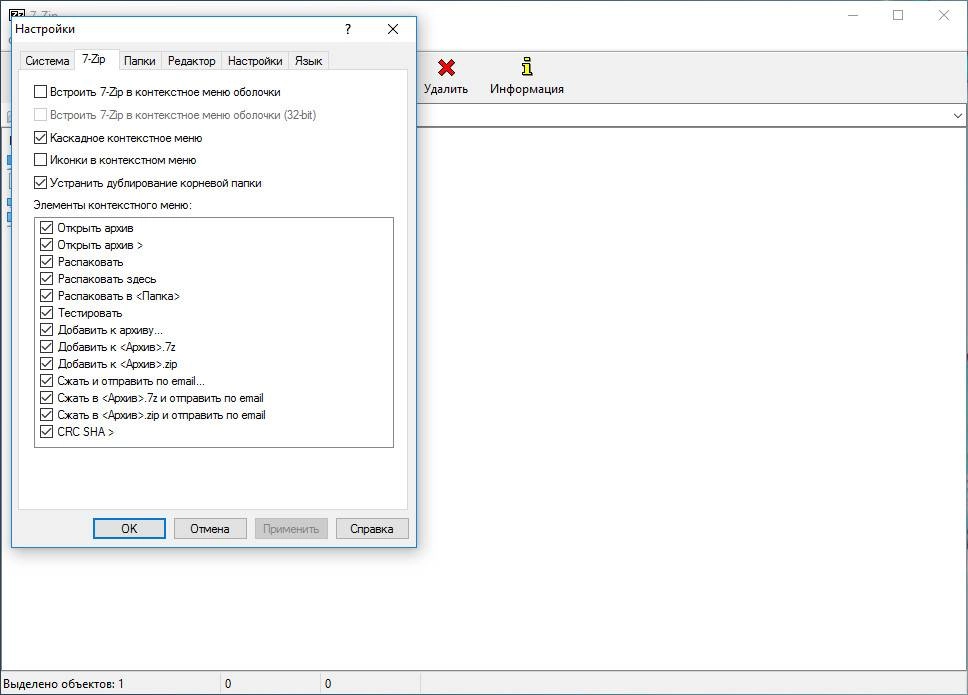Image resolution: width=968 pixels, height=695 pixels.
Task: Click the Элементы контекстного меню label
Action: [x=112, y=205]
